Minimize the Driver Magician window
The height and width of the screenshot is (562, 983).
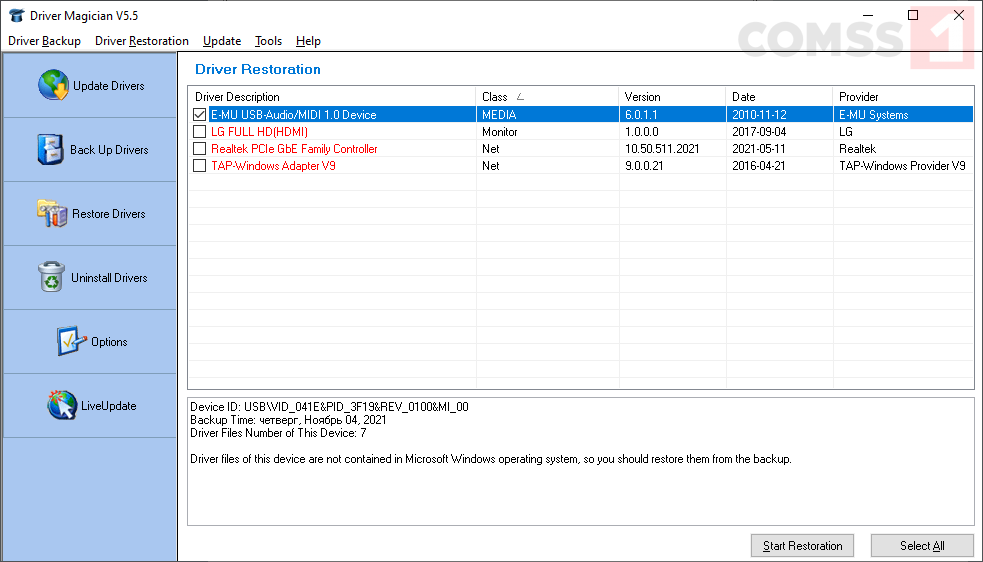click(x=868, y=15)
